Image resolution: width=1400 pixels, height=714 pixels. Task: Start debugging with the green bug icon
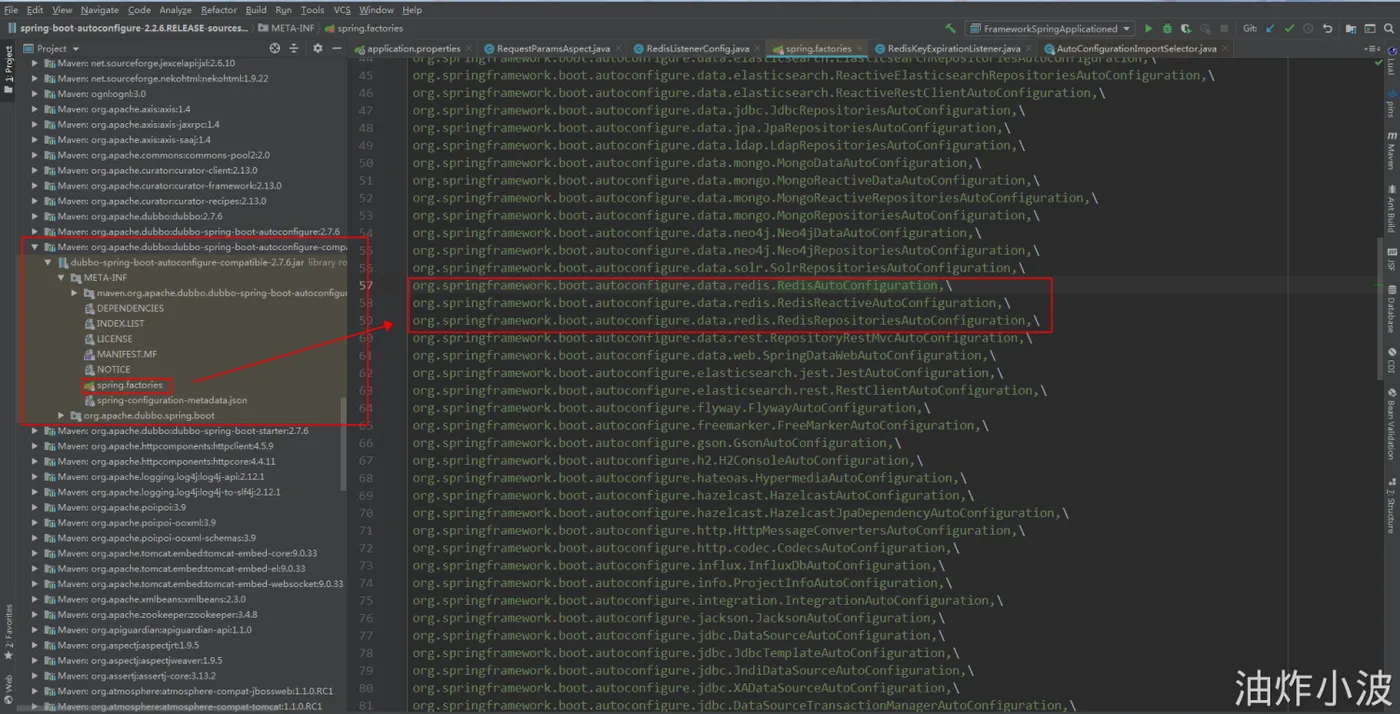1167,28
